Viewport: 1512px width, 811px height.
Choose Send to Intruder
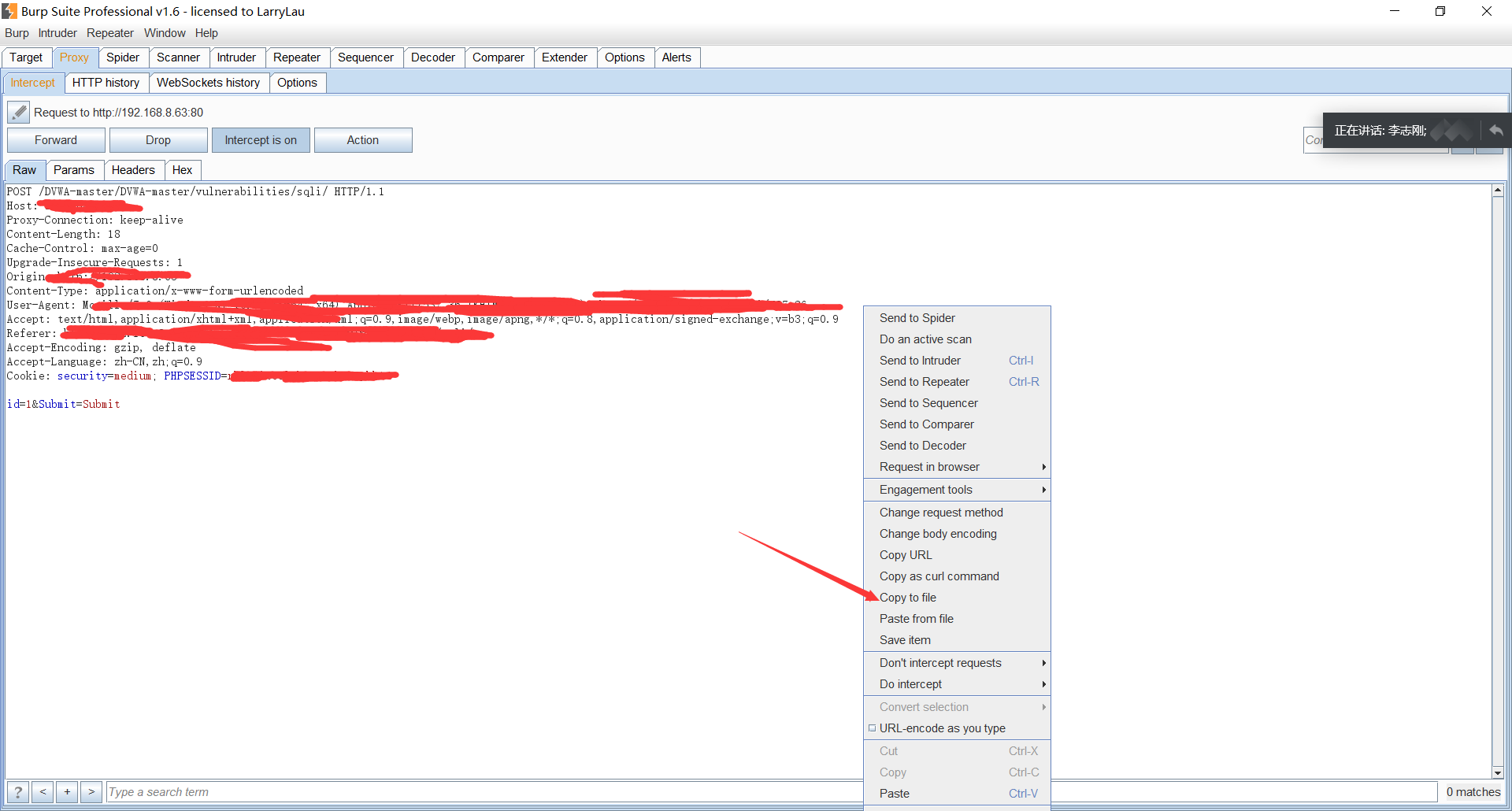point(957,361)
